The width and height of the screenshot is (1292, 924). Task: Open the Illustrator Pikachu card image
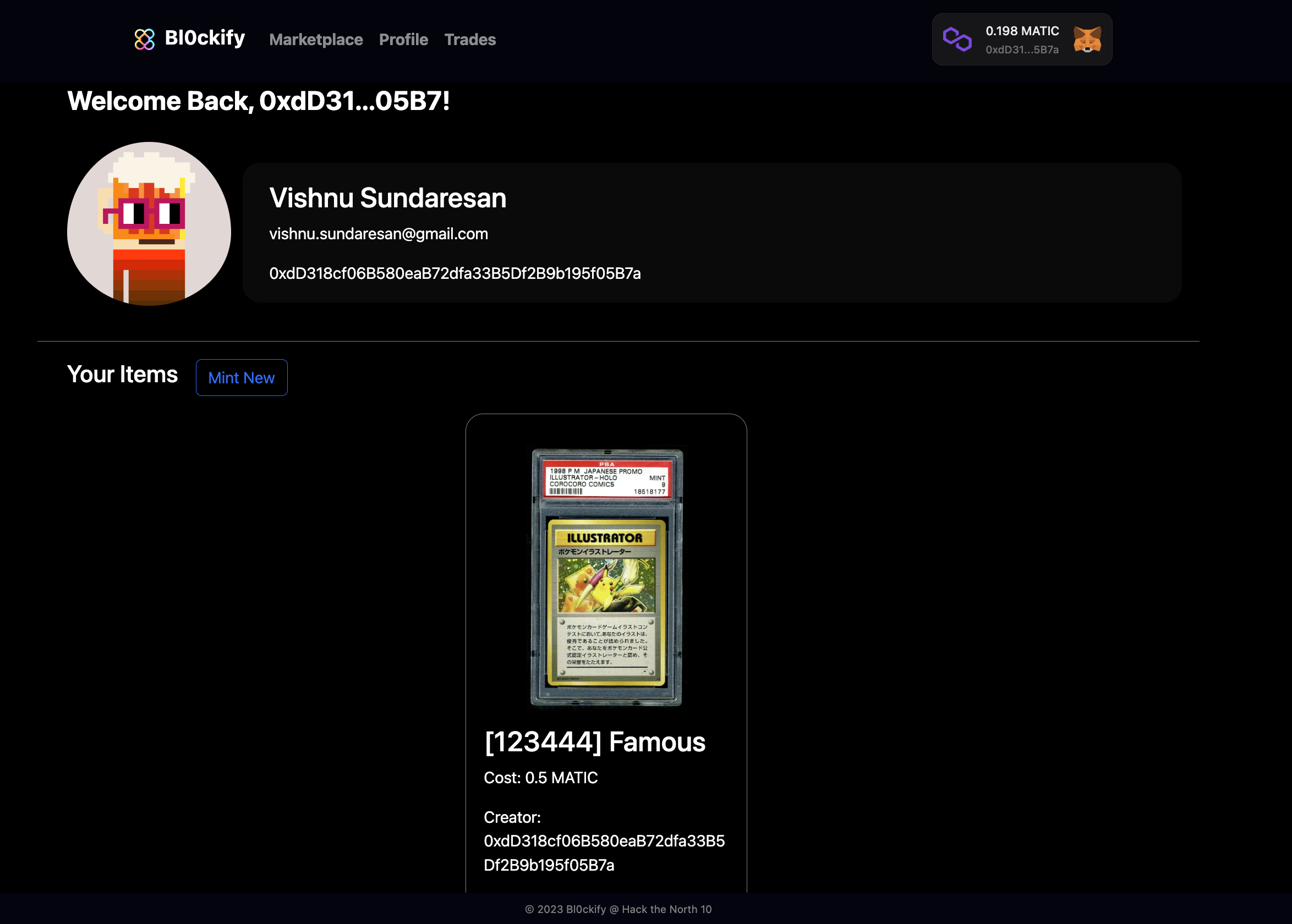[x=606, y=577]
